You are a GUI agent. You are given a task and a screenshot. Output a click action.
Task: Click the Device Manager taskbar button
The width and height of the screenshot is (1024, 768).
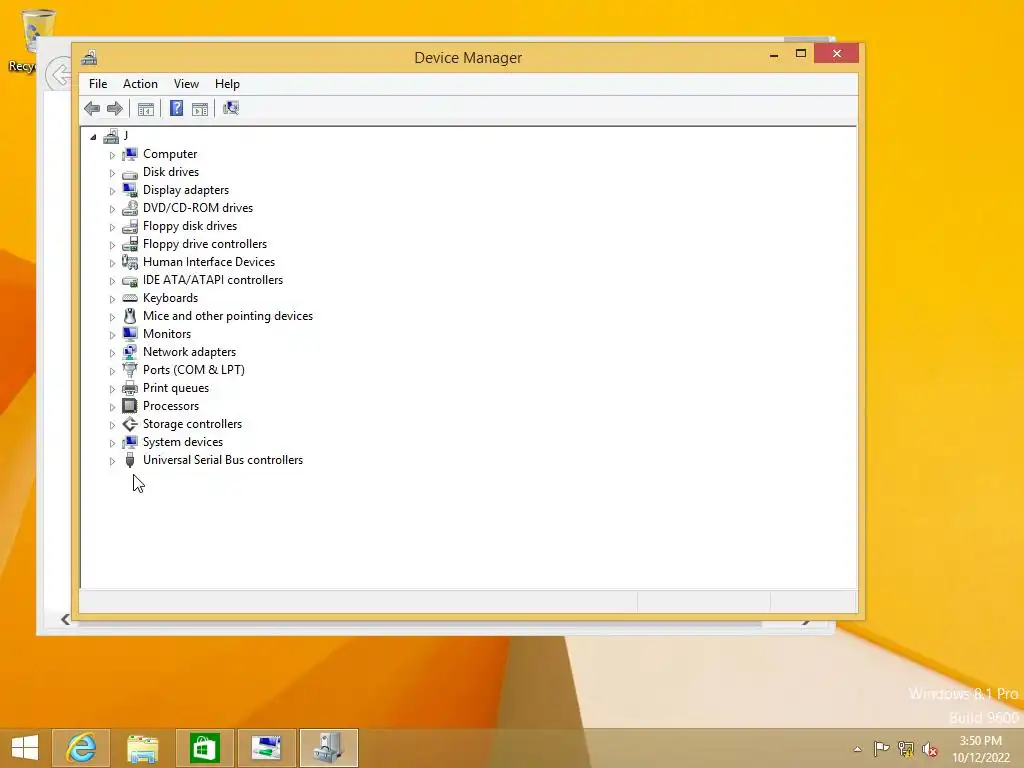[329, 748]
